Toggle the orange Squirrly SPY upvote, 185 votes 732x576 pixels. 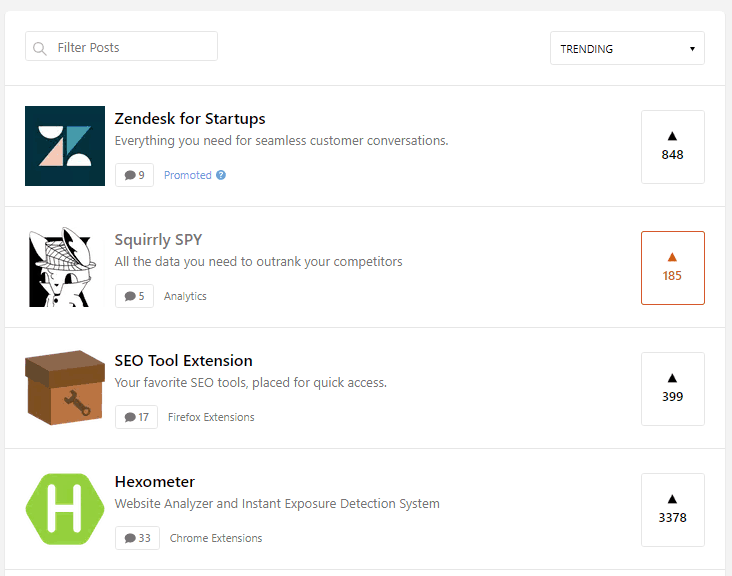(x=673, y=268)
